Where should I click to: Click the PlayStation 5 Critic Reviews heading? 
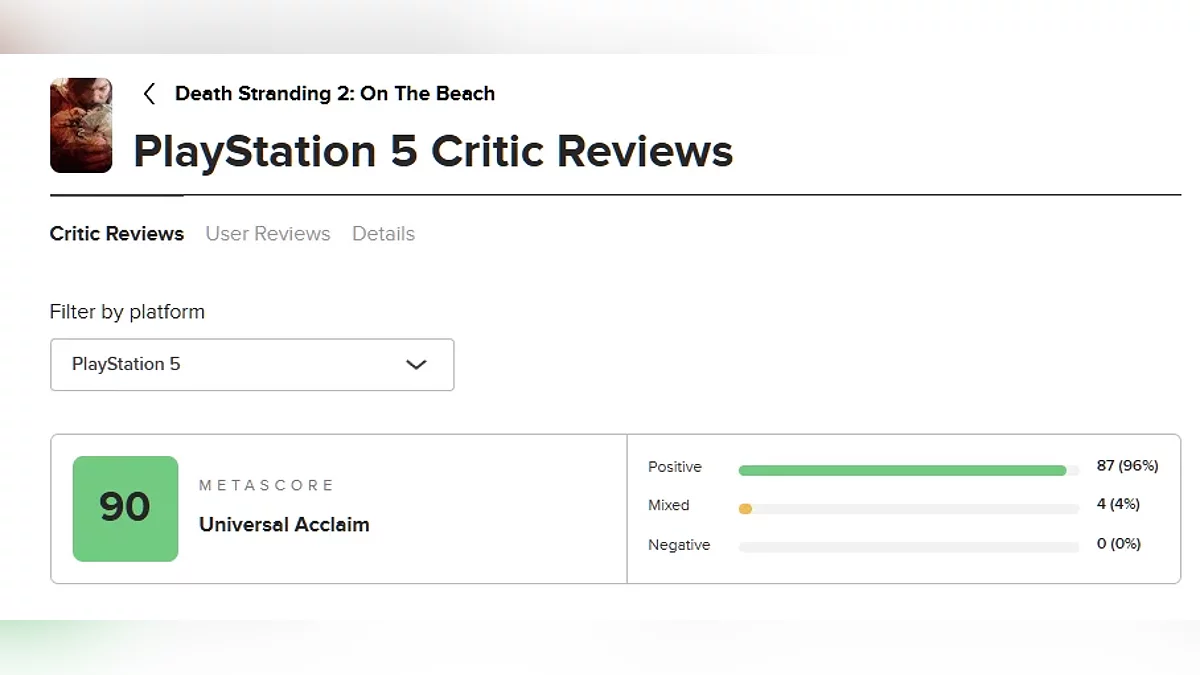(433, 152)
